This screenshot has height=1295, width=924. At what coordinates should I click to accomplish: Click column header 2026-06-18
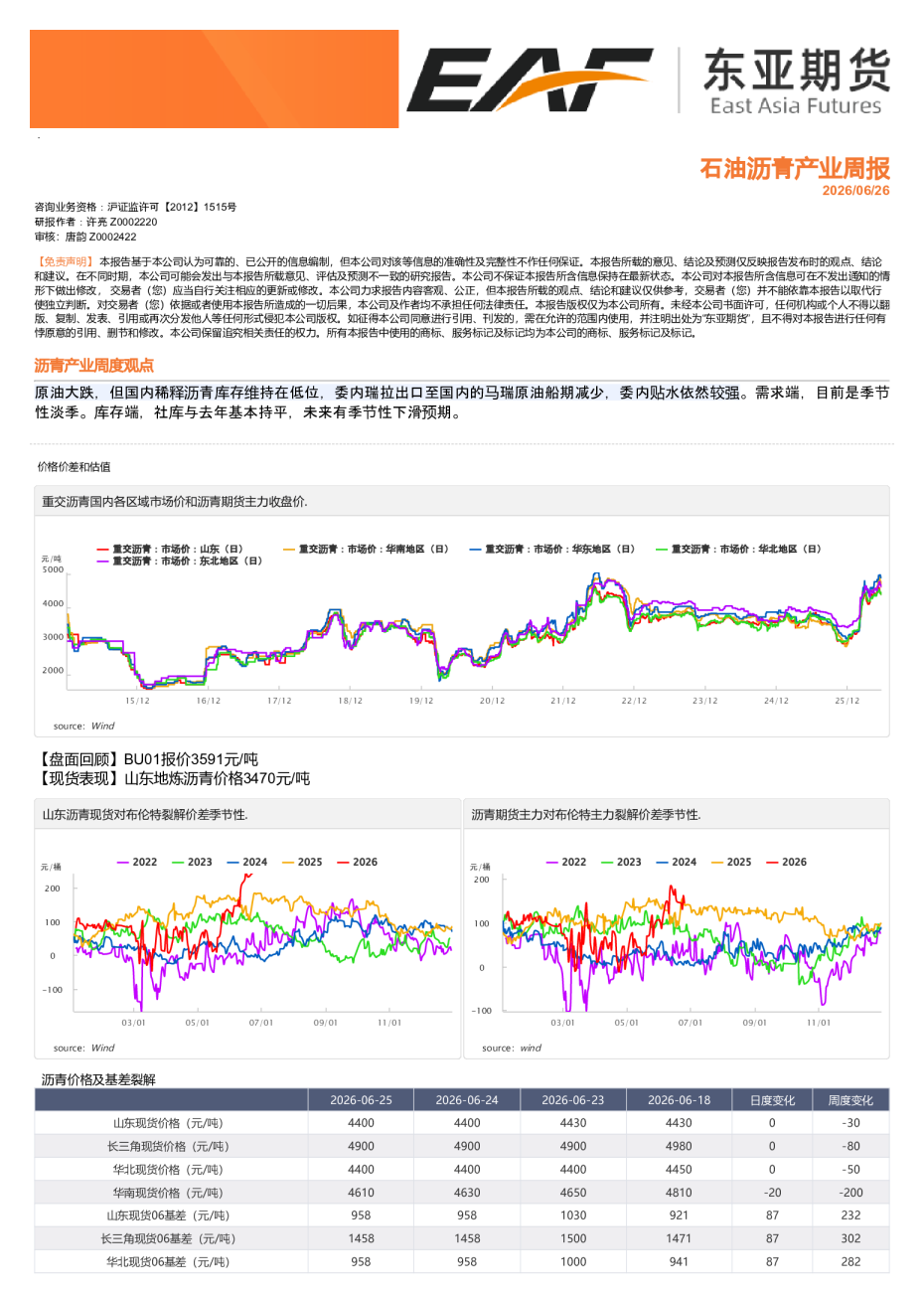pos(679,1100)
